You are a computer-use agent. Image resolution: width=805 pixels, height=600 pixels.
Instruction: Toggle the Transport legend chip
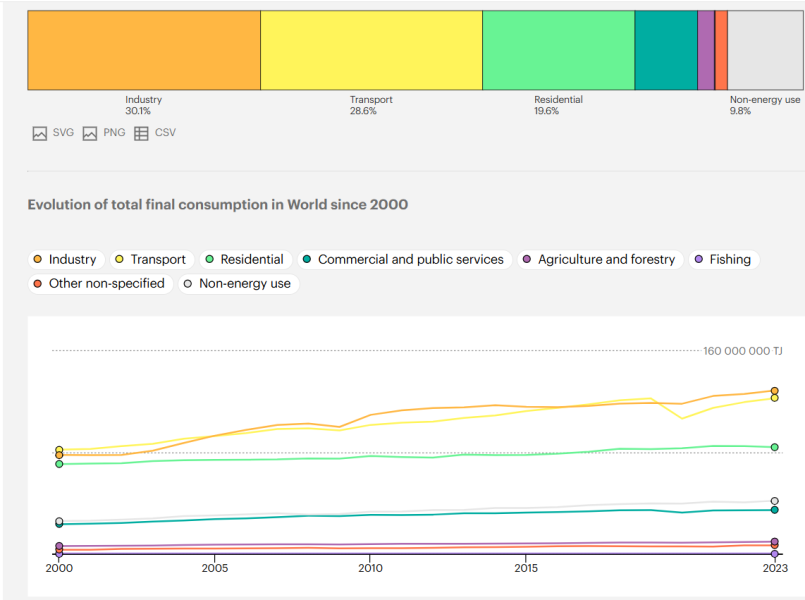tap(150, 259)
